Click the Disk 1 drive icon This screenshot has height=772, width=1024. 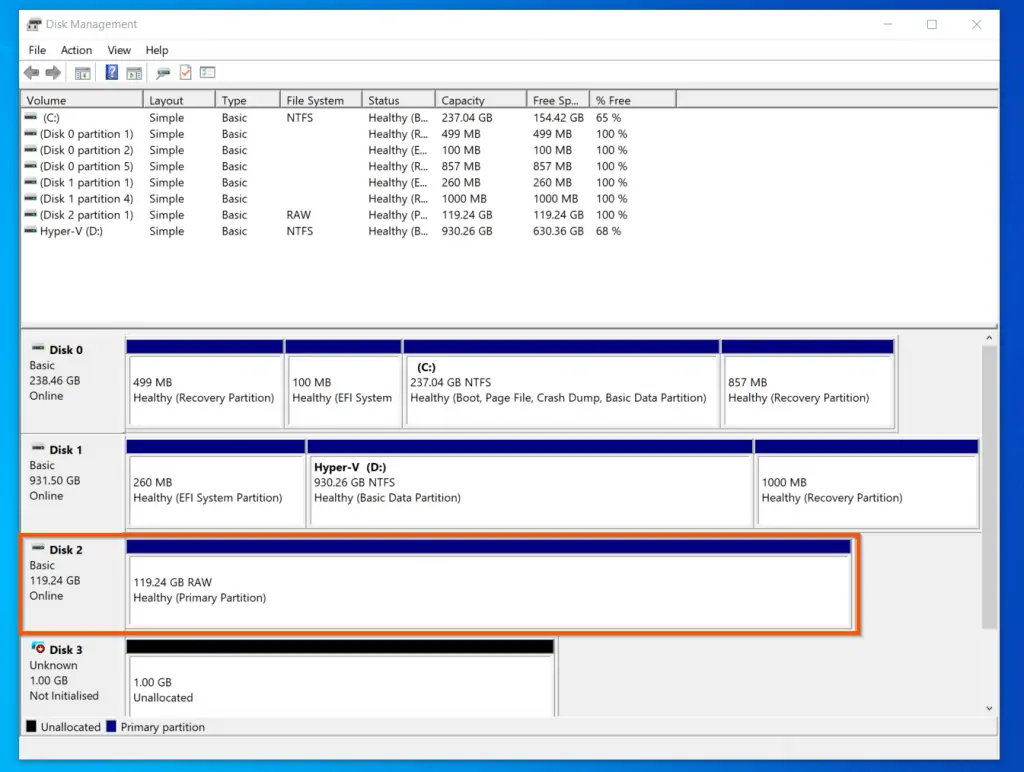(x=38, y=448)
